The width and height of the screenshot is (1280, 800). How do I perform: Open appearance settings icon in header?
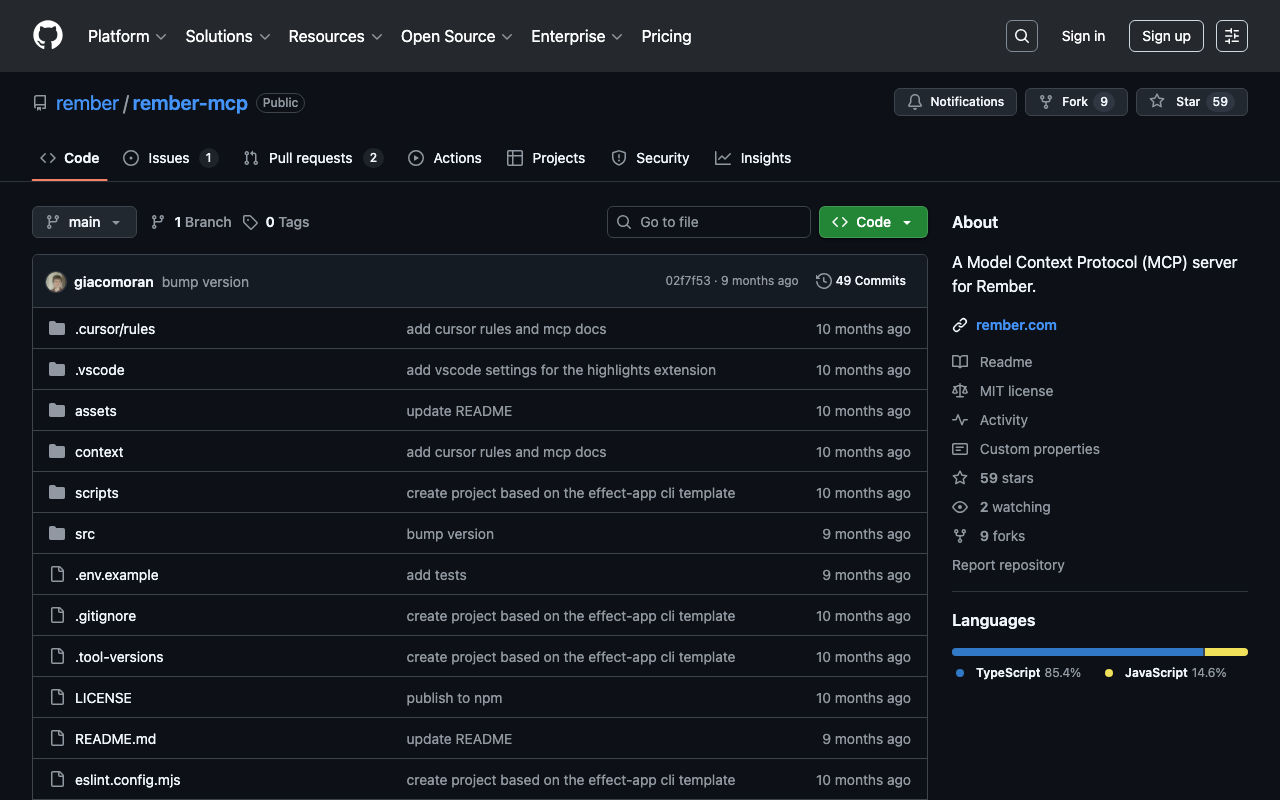pyautogui.click(x=1231, y=36)
